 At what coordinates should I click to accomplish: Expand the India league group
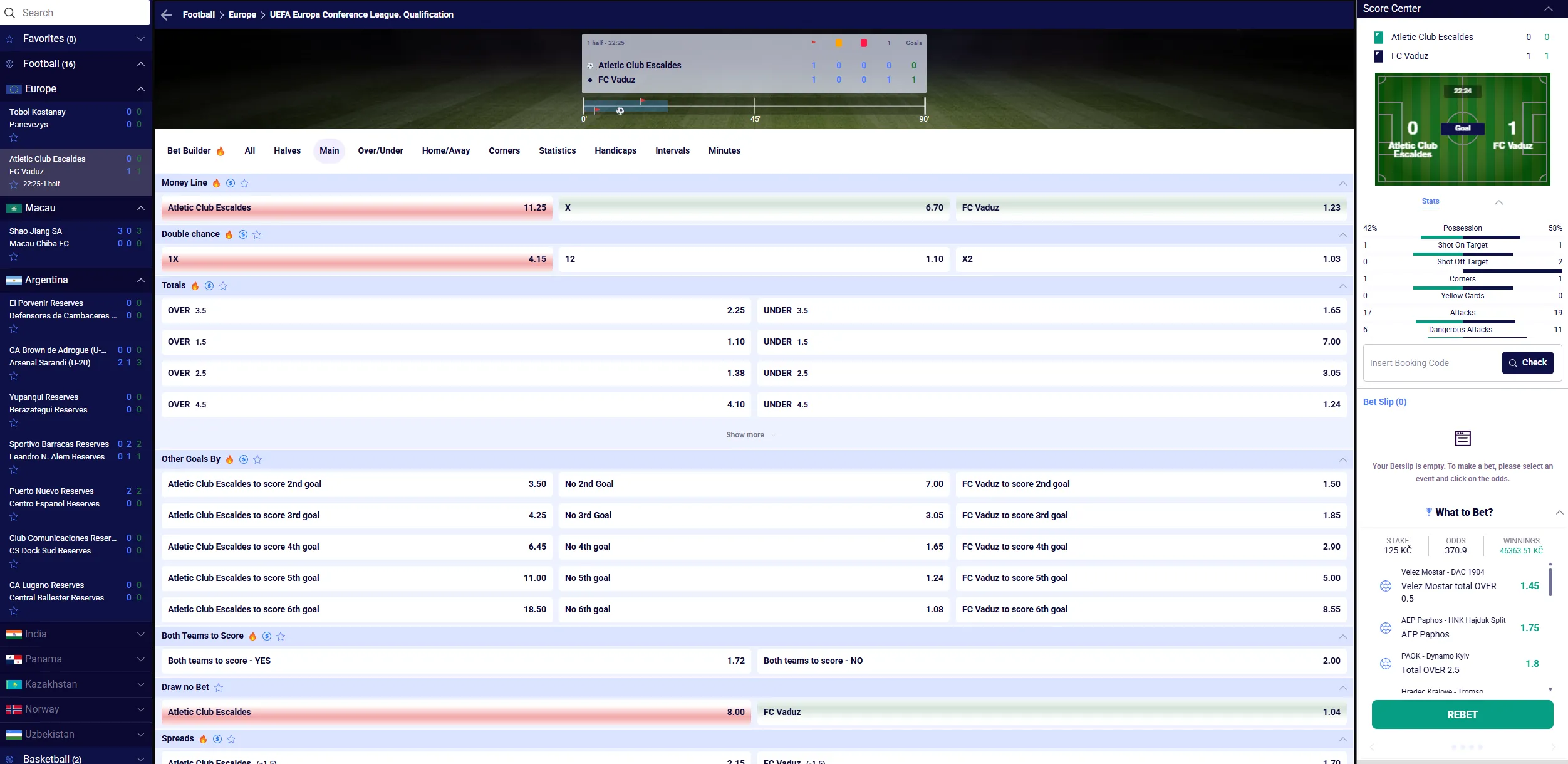140,634
